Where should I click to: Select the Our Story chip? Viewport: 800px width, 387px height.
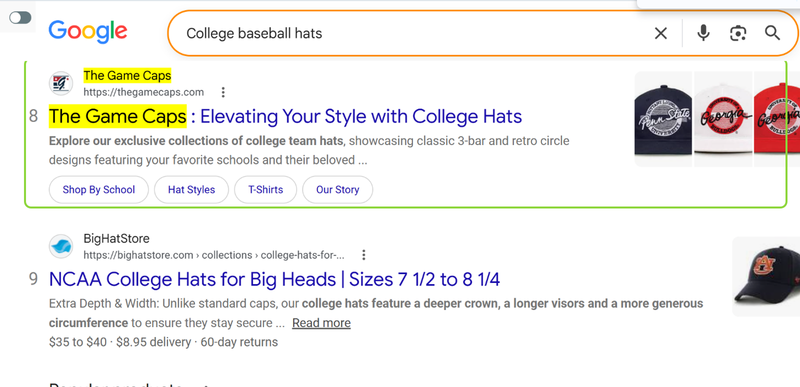[x=337, y=190]
